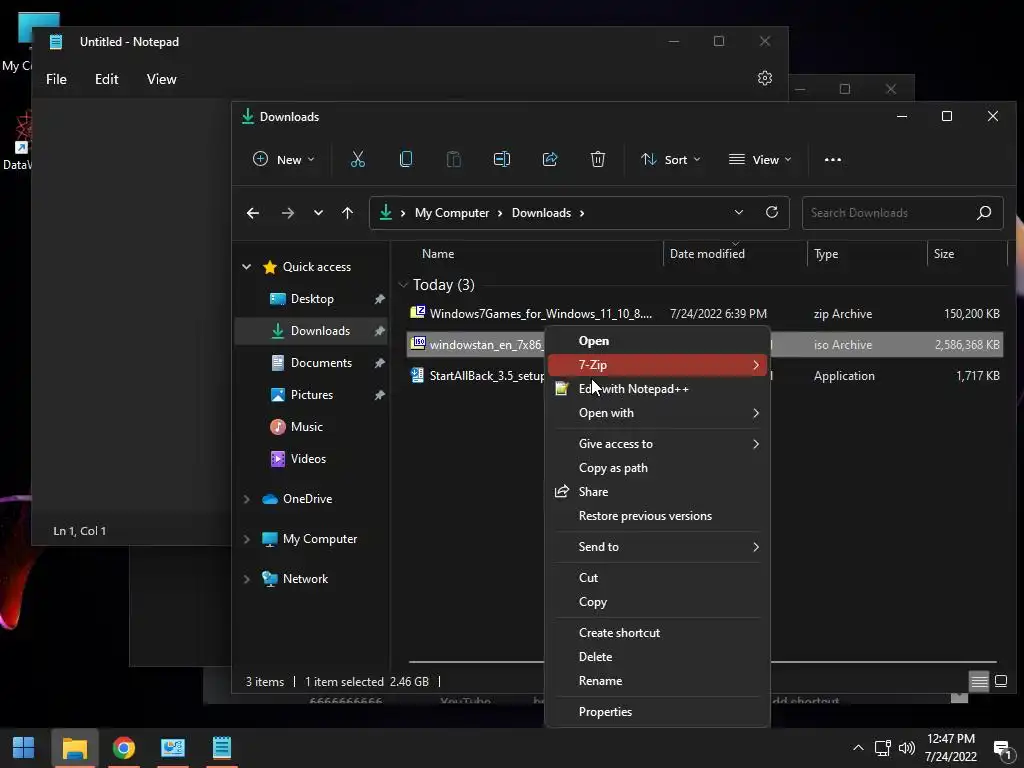1024x768 pixels.
Task: Click the search magnifier icon
Action: pos(984,212)
